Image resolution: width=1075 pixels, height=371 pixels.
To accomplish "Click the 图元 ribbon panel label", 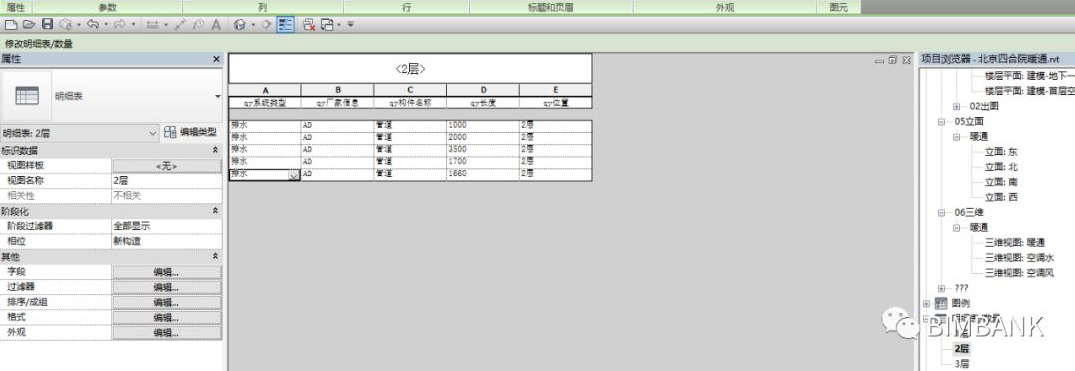I will (x=838, y=7).
